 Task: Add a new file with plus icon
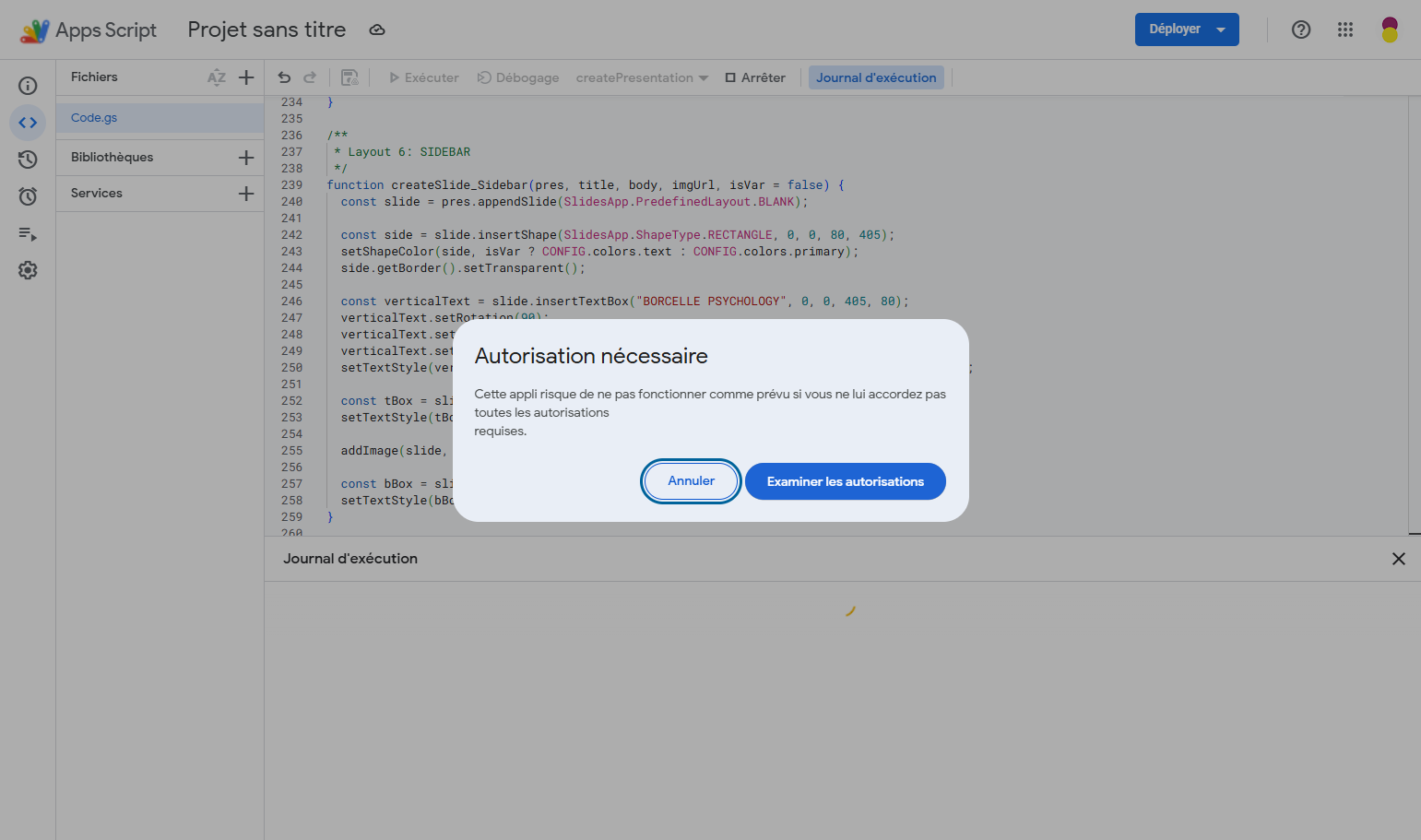pyautogui.click(x=246, y=77)
